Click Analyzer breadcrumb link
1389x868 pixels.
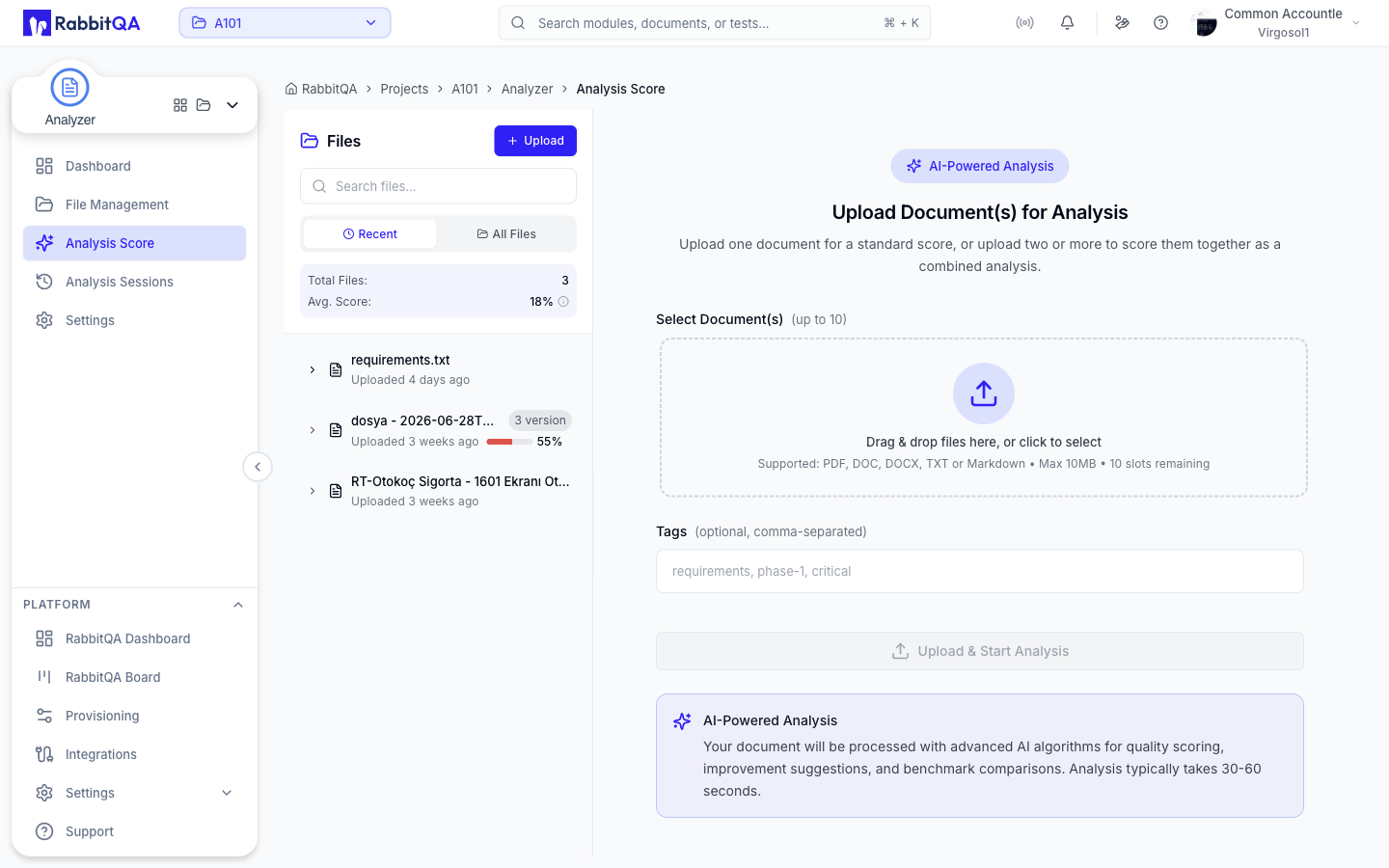click(x=527, y=89)
